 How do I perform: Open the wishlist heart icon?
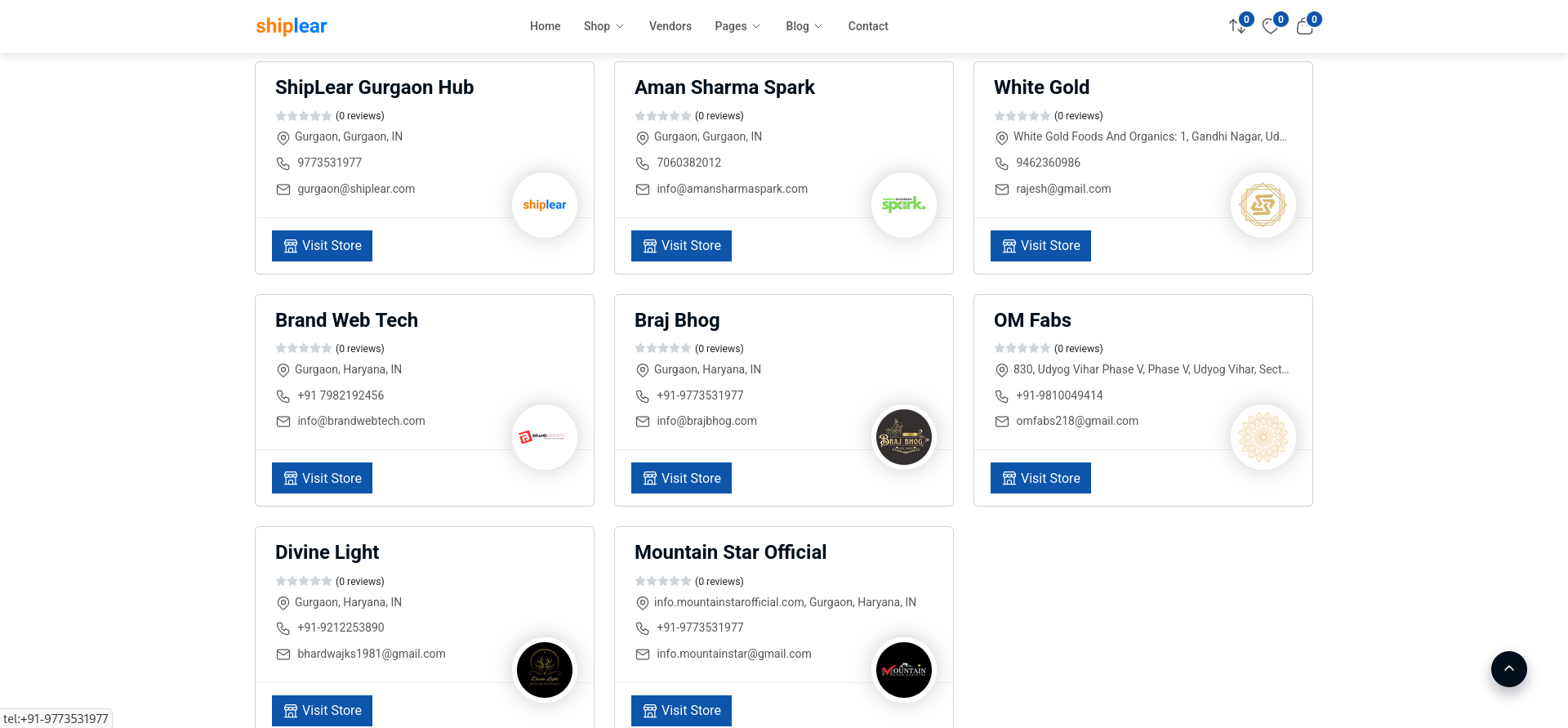pos(1271,26)
